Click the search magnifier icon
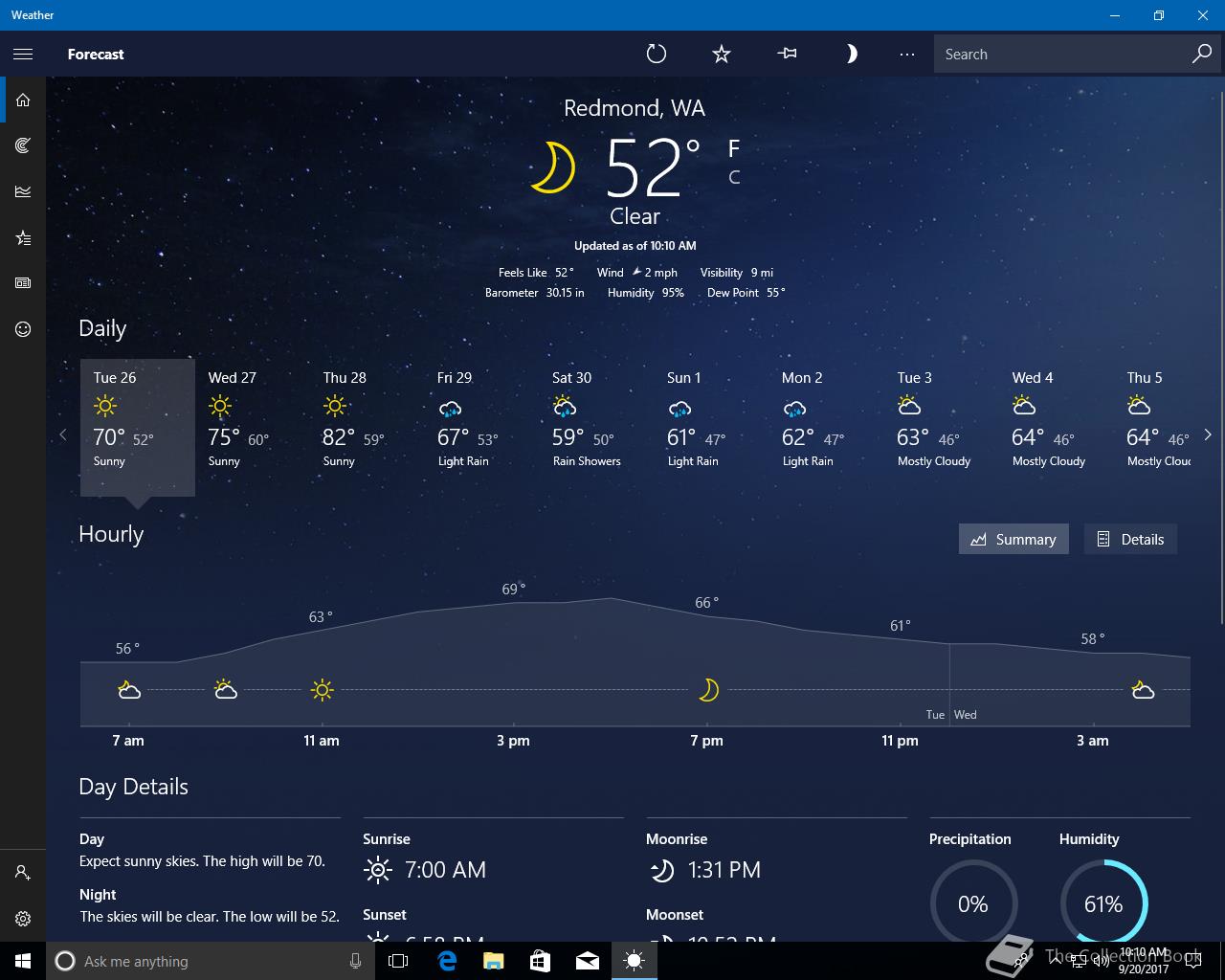 [1202, 54]
